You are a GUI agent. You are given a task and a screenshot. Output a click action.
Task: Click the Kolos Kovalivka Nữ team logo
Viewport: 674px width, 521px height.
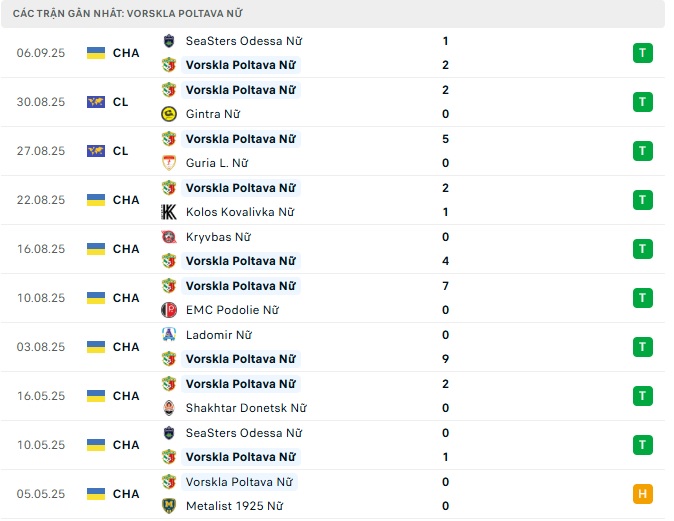[169, 212]
